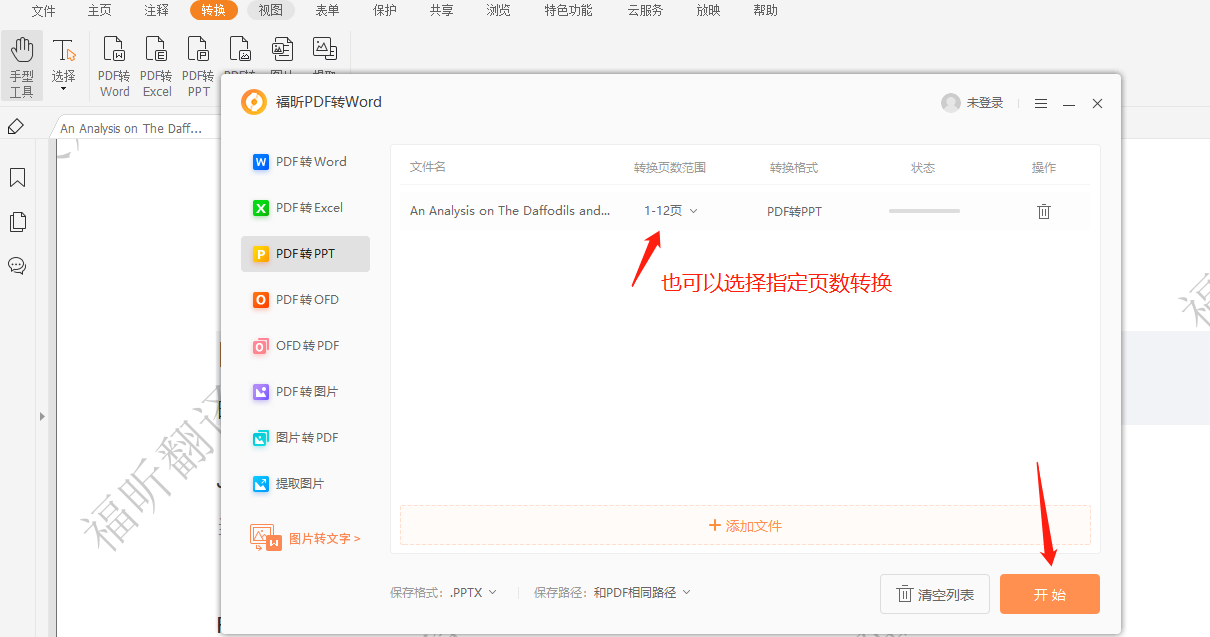Open the 表单 ribbon tab
The width and height of the screenshot is (1210, 637).
pos(327,10)
